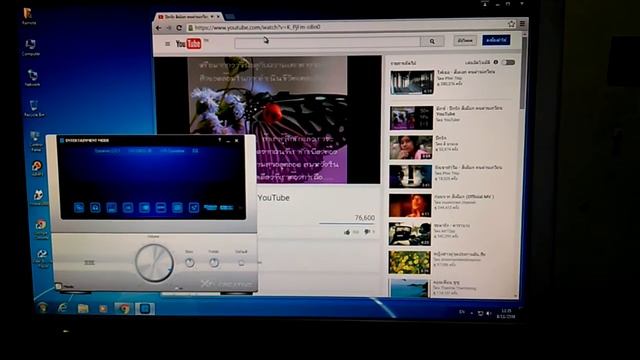Click the fourth icon in Entertainment Mode icon row
The width and height of the screenshot is (640, 360).
[x=128, y=208]
